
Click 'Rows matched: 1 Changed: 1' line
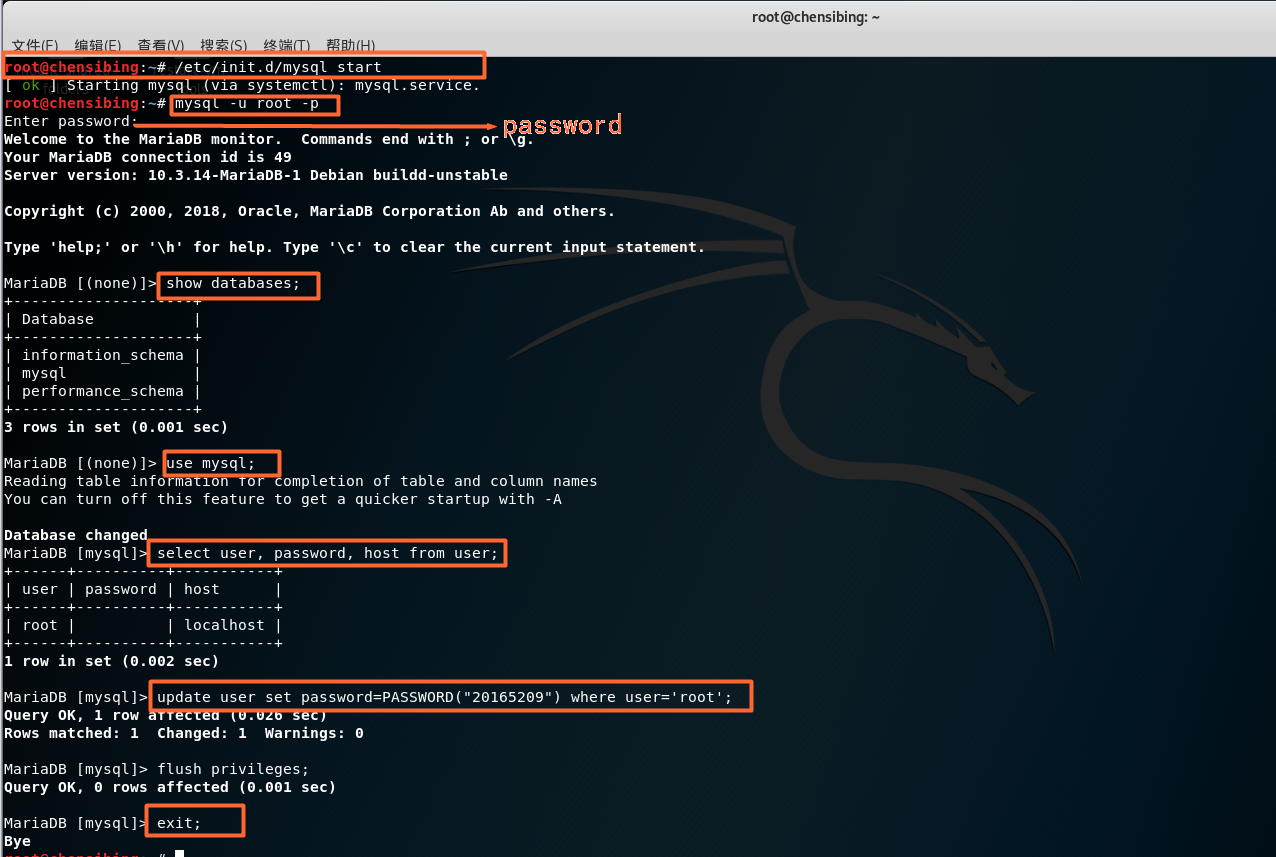click(x=184, y=733)
